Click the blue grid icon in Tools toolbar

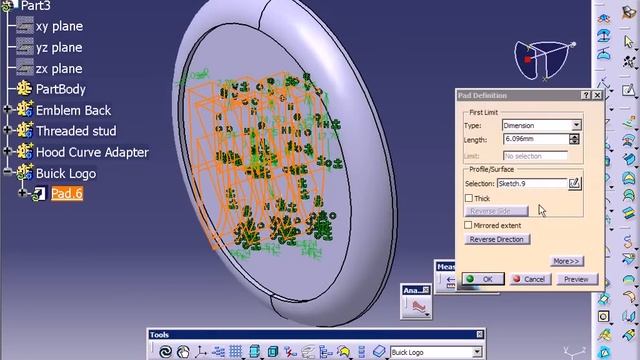tap(236, 351)
